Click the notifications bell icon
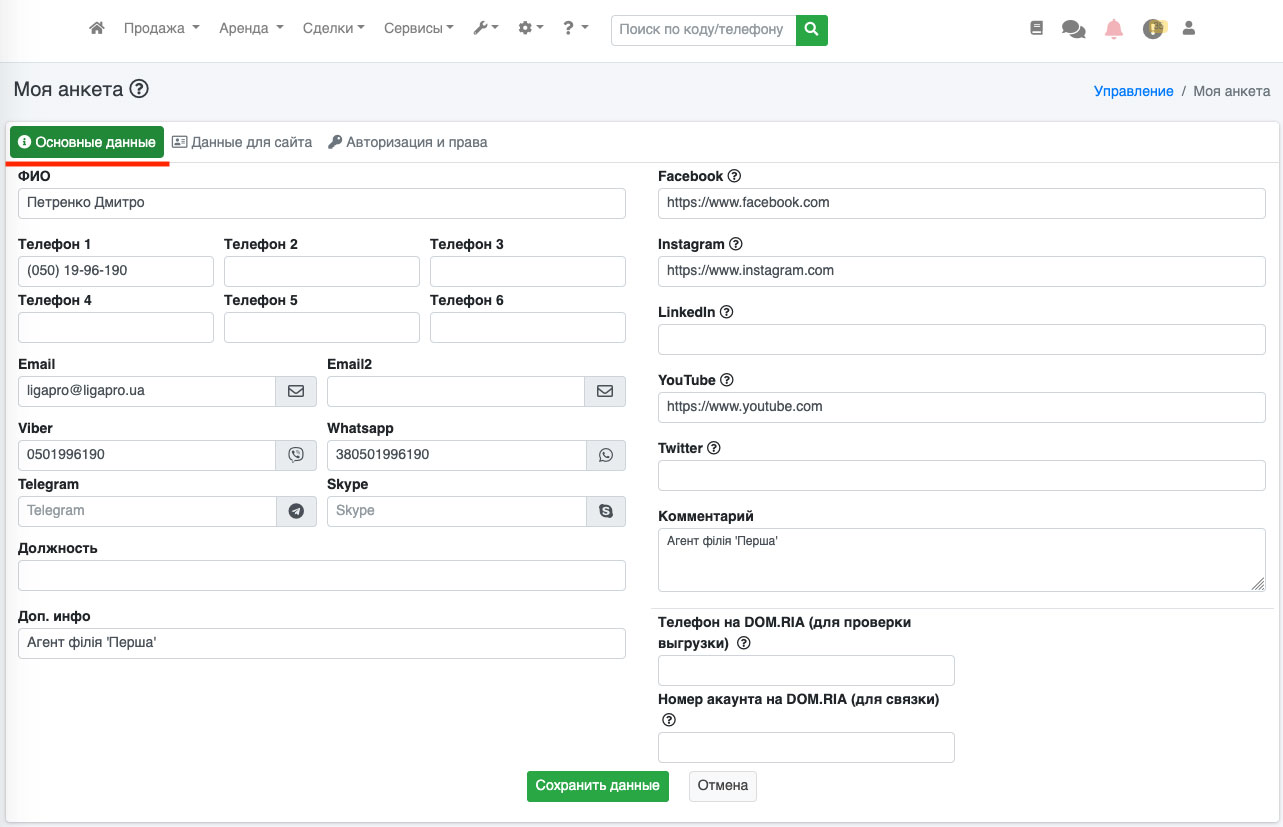 coord(1113,29)
